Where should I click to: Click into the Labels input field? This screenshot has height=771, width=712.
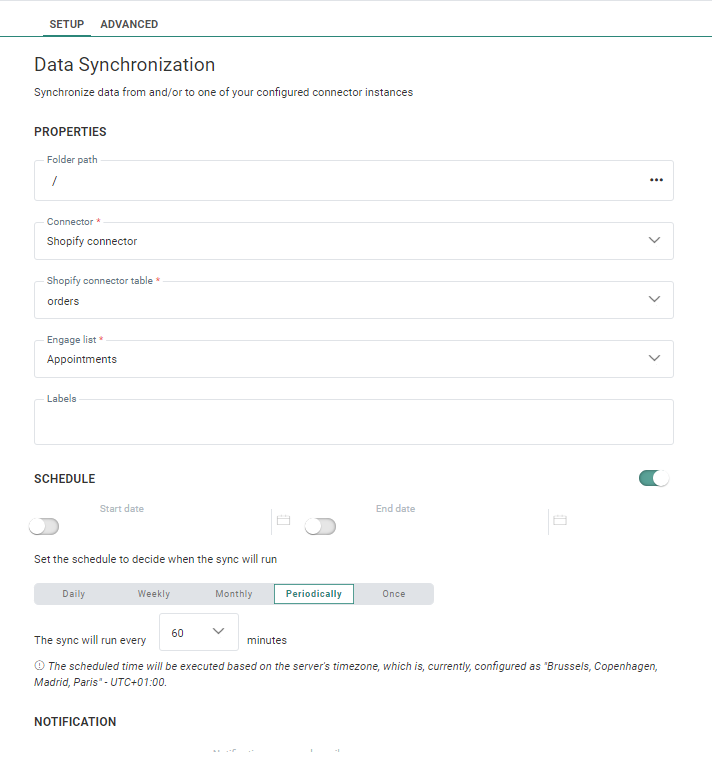click(x=353, y=424)
